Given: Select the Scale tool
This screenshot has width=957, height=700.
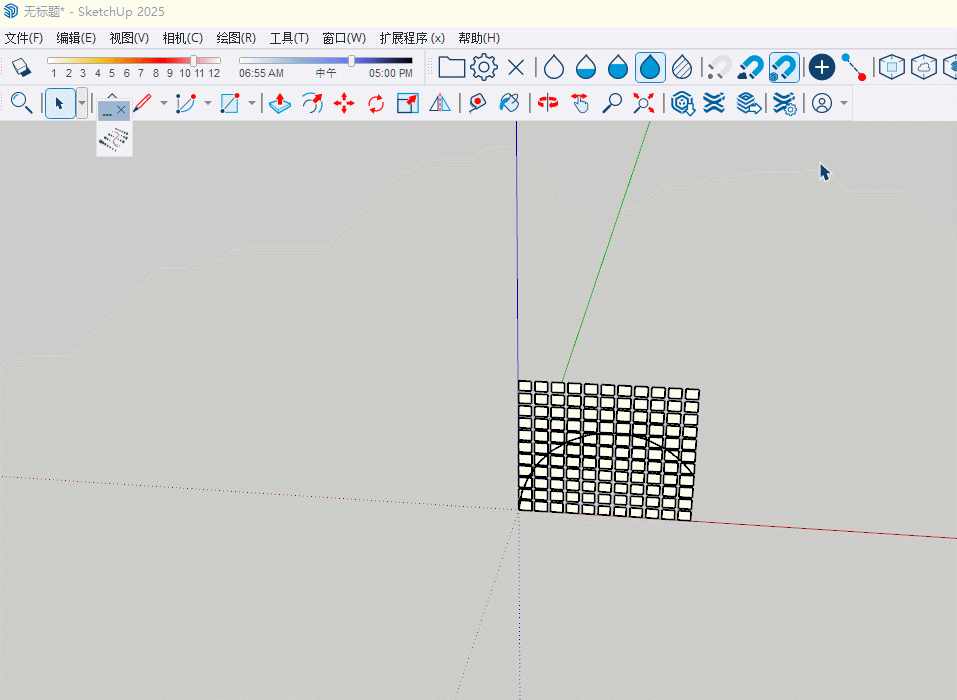Looking at the screenshot, I should click(x=408, y=103).
